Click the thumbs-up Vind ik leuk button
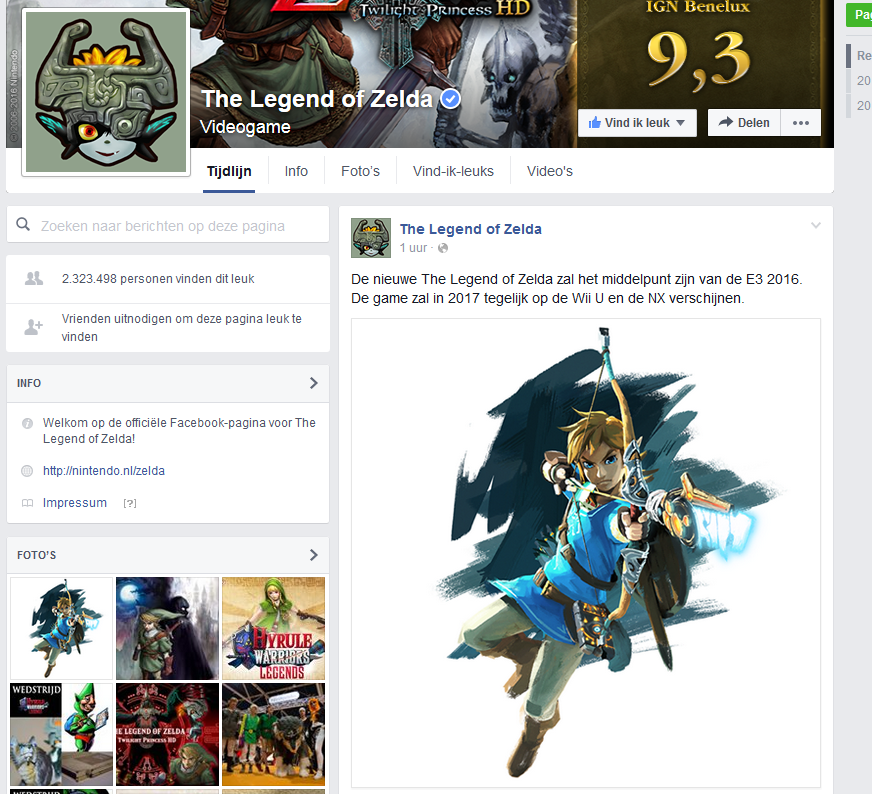This screenshot has height=794, width=872. (x=637, y=123)
